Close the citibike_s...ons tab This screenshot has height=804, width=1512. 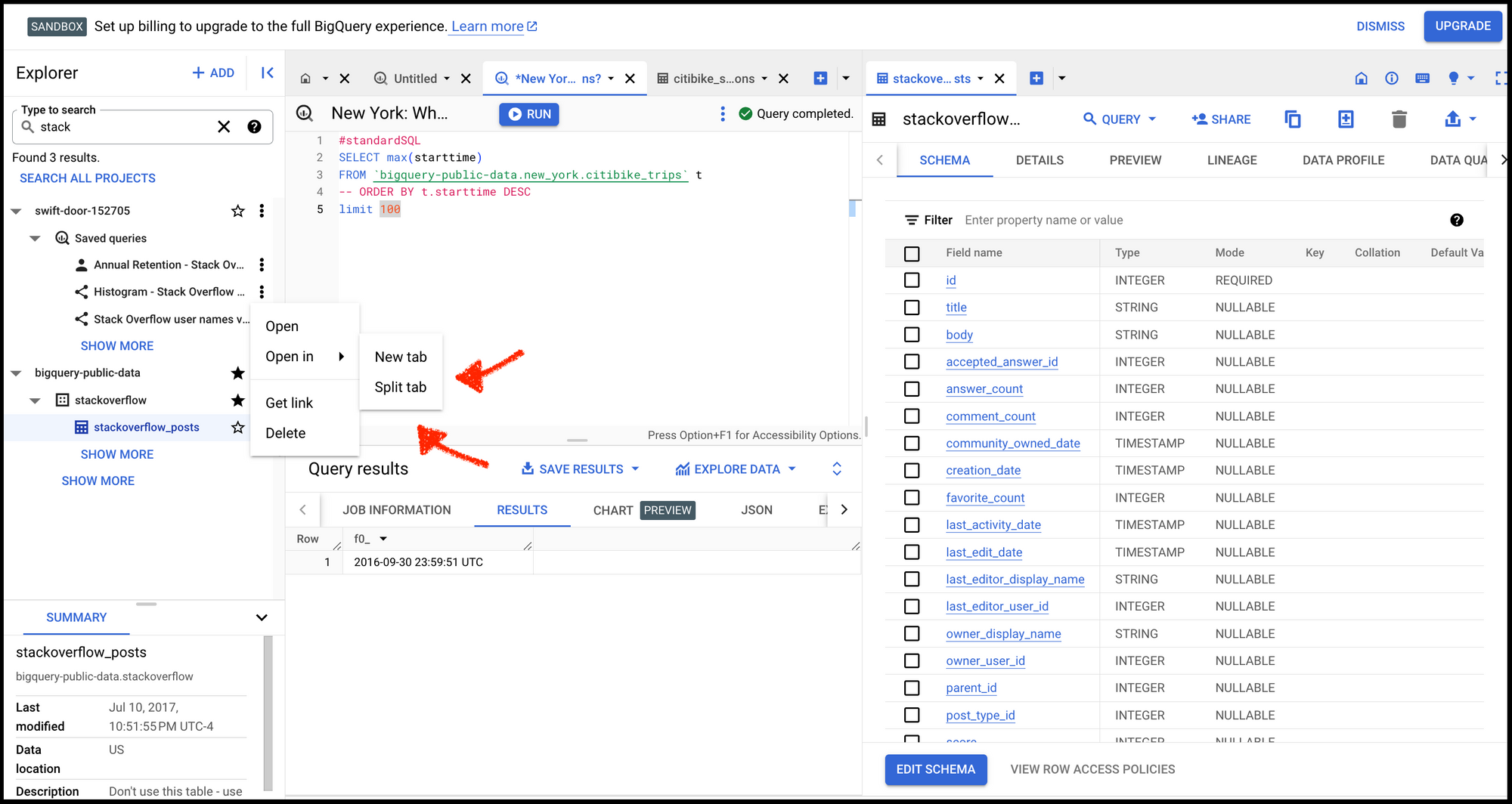click(784, 79)
